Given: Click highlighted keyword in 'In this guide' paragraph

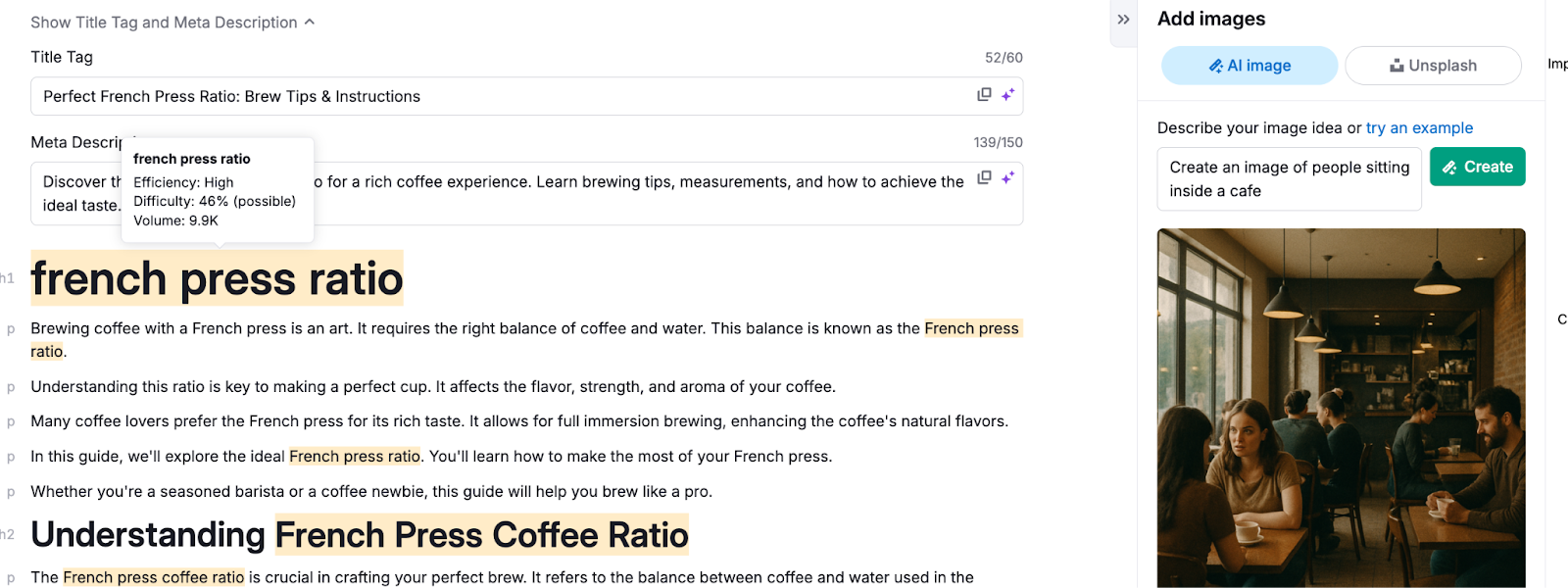Looking at the screenshot, I should tap(354, 457).
